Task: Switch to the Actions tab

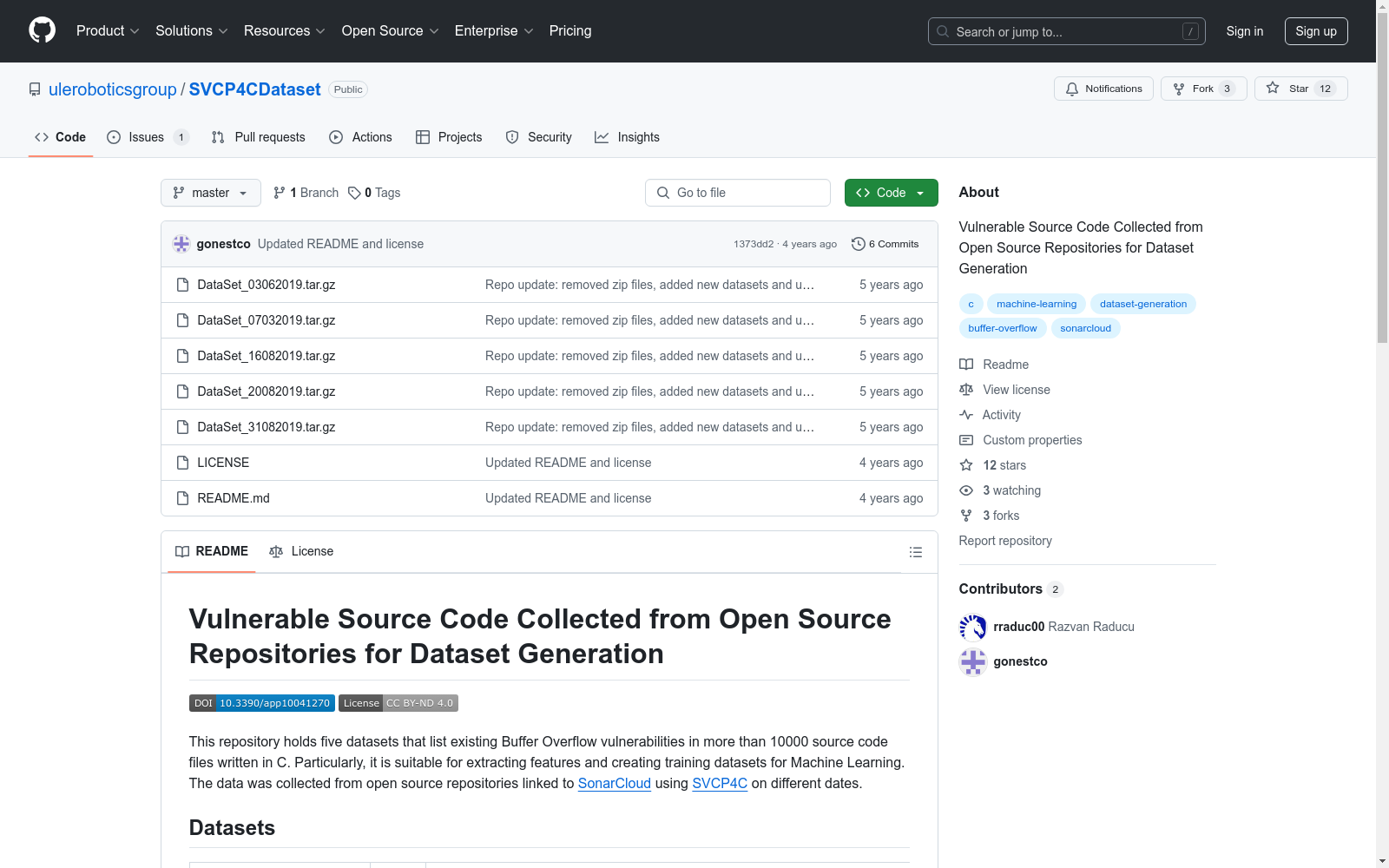Action: pyautogui.click(x=361, y=137)
